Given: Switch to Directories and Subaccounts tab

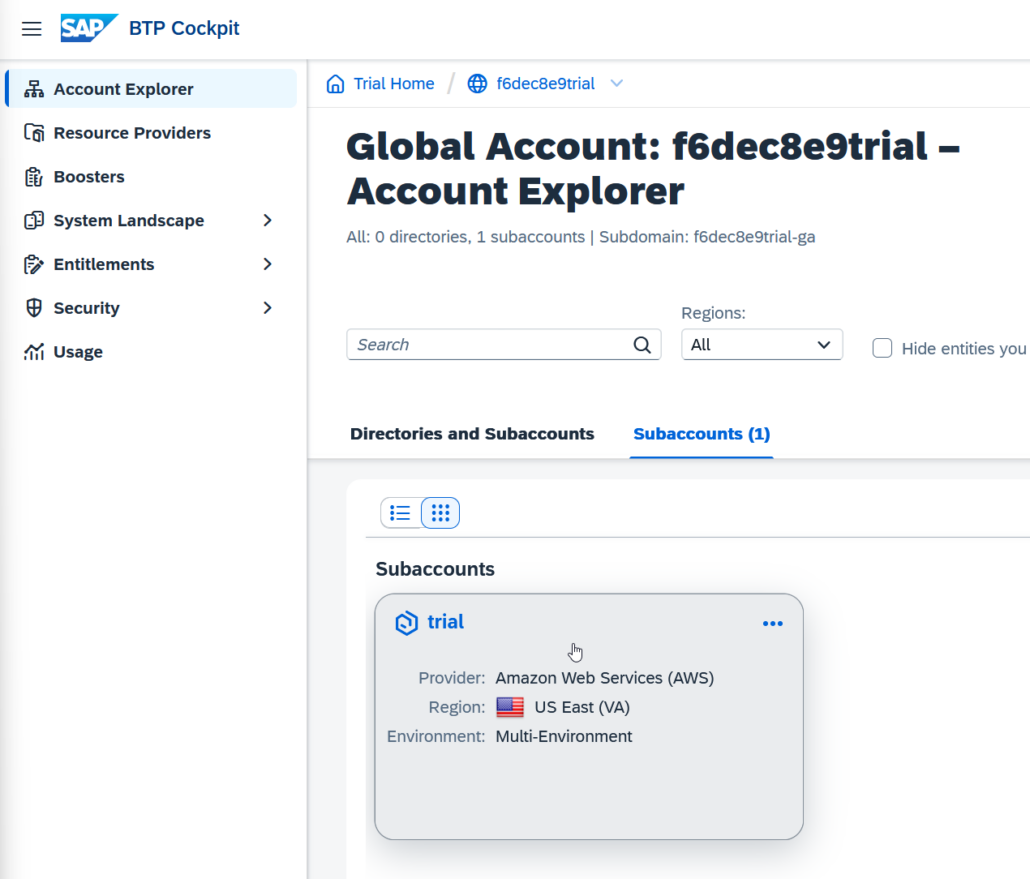Looking at the screenshot, I should click(472, 434).
